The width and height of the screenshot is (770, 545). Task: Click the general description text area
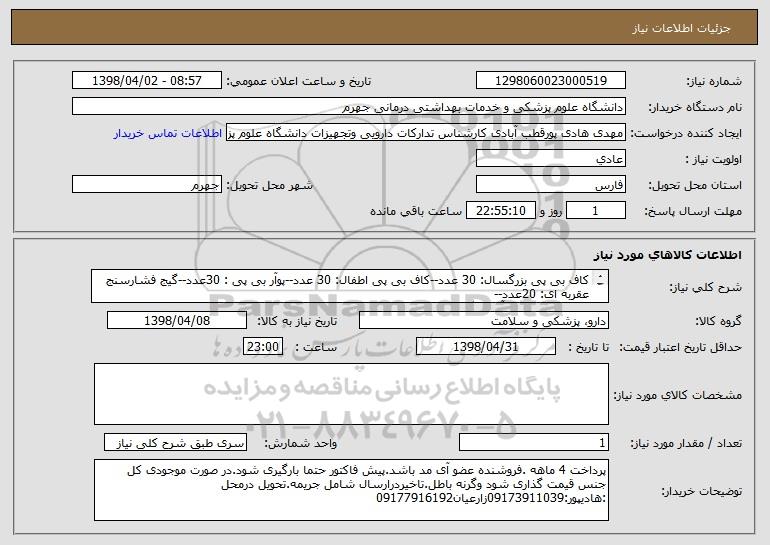[x=350, y=286]
